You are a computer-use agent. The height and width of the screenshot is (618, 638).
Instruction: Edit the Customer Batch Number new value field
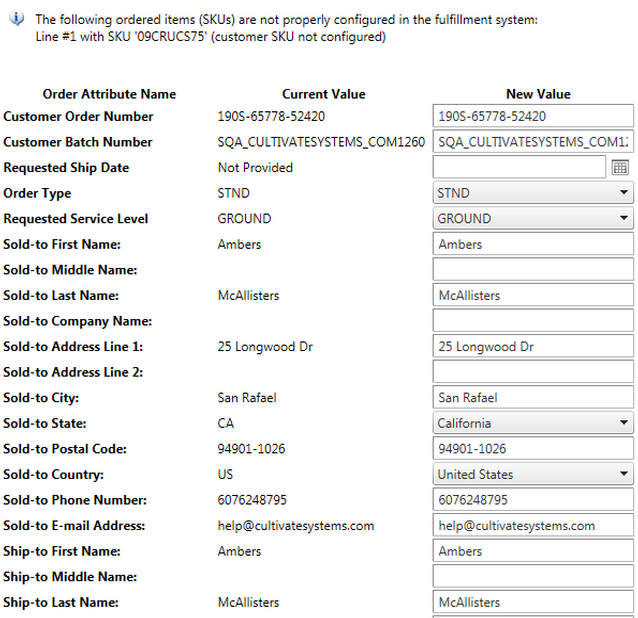tap(533, 142)
